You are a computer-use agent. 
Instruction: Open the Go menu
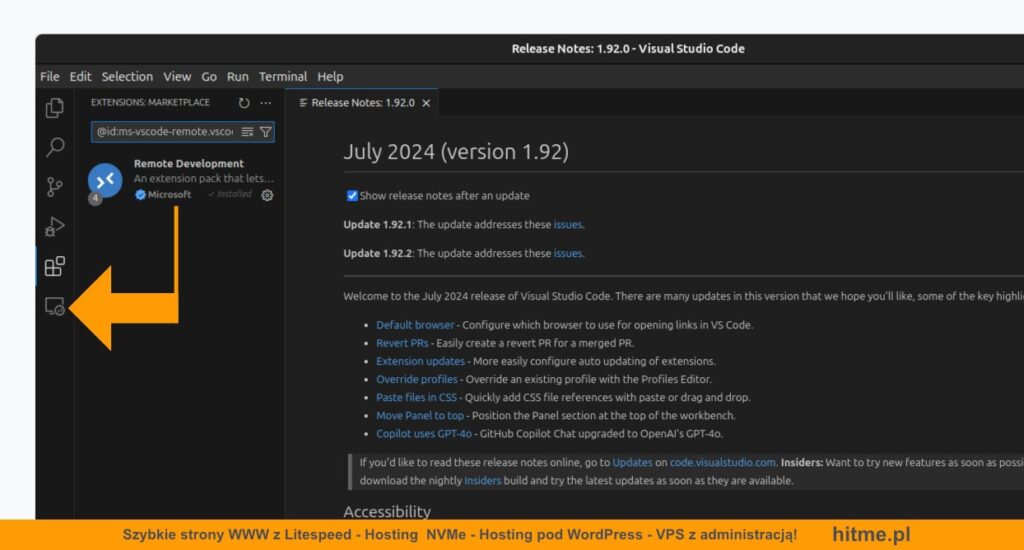click(209, 76)
